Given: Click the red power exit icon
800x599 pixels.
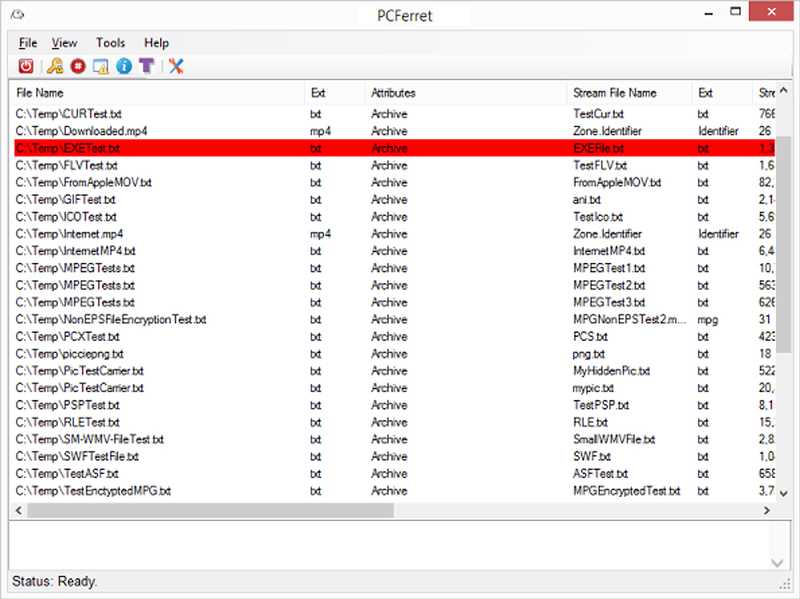Looking at the screenshot, I should [x=26, y=66].
